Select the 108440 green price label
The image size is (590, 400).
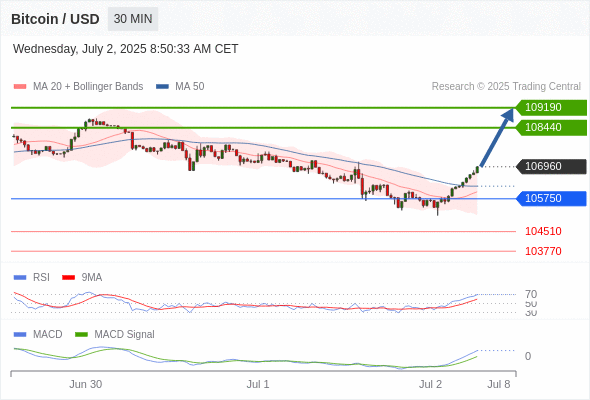551,128
